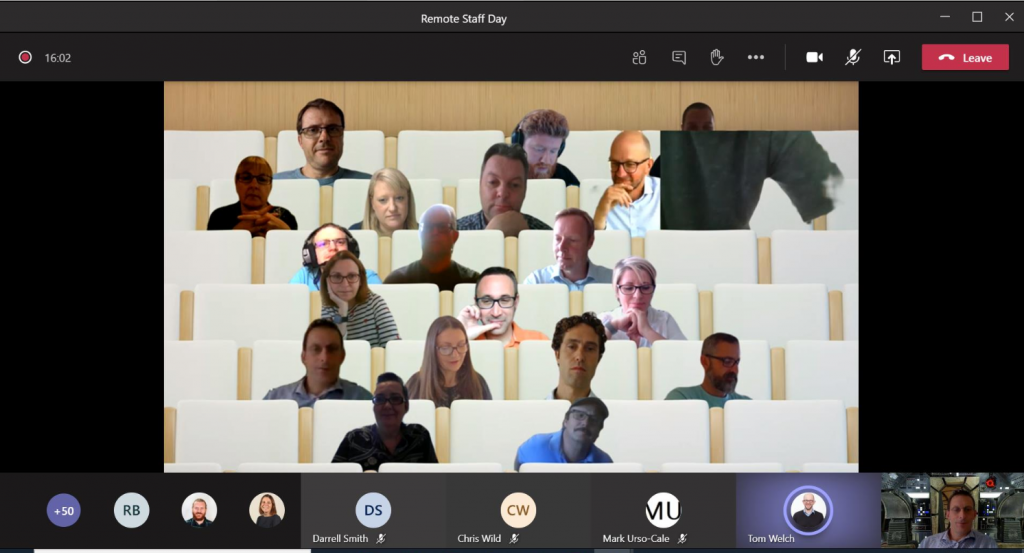
Task: Select the RB participant avatar
Action: (131, 511)
